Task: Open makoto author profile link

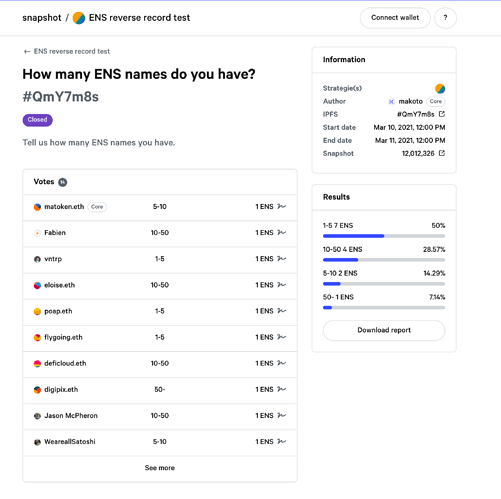Action: coord(411,101)
